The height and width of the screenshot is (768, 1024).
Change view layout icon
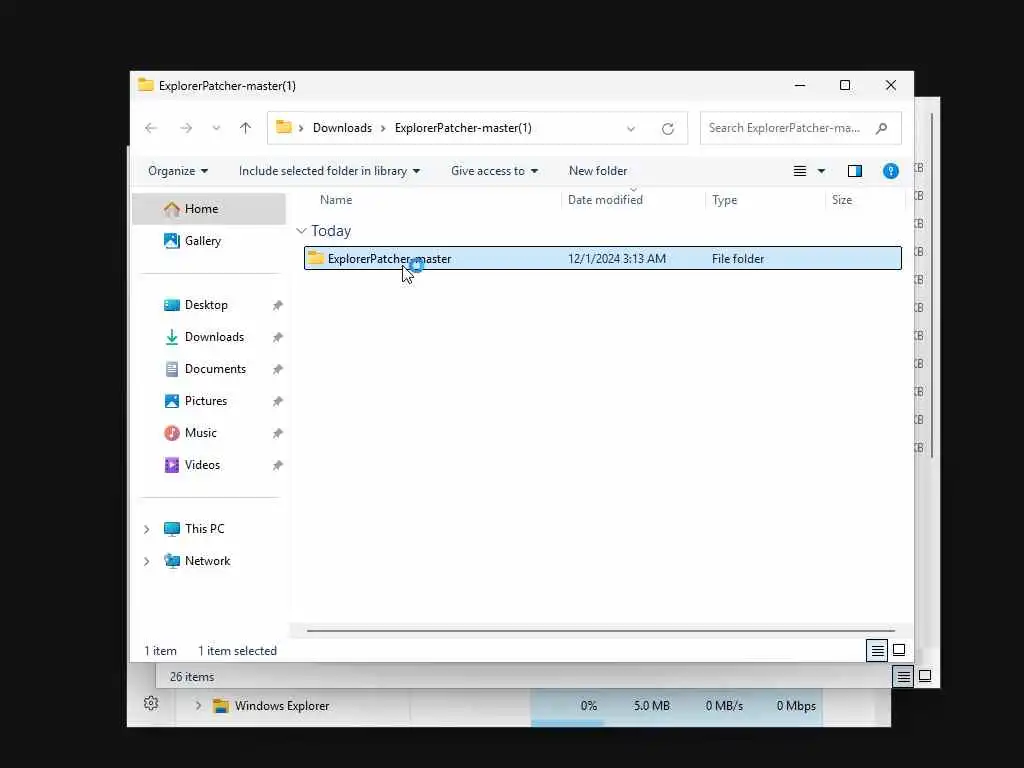click(x=800, y=171)
